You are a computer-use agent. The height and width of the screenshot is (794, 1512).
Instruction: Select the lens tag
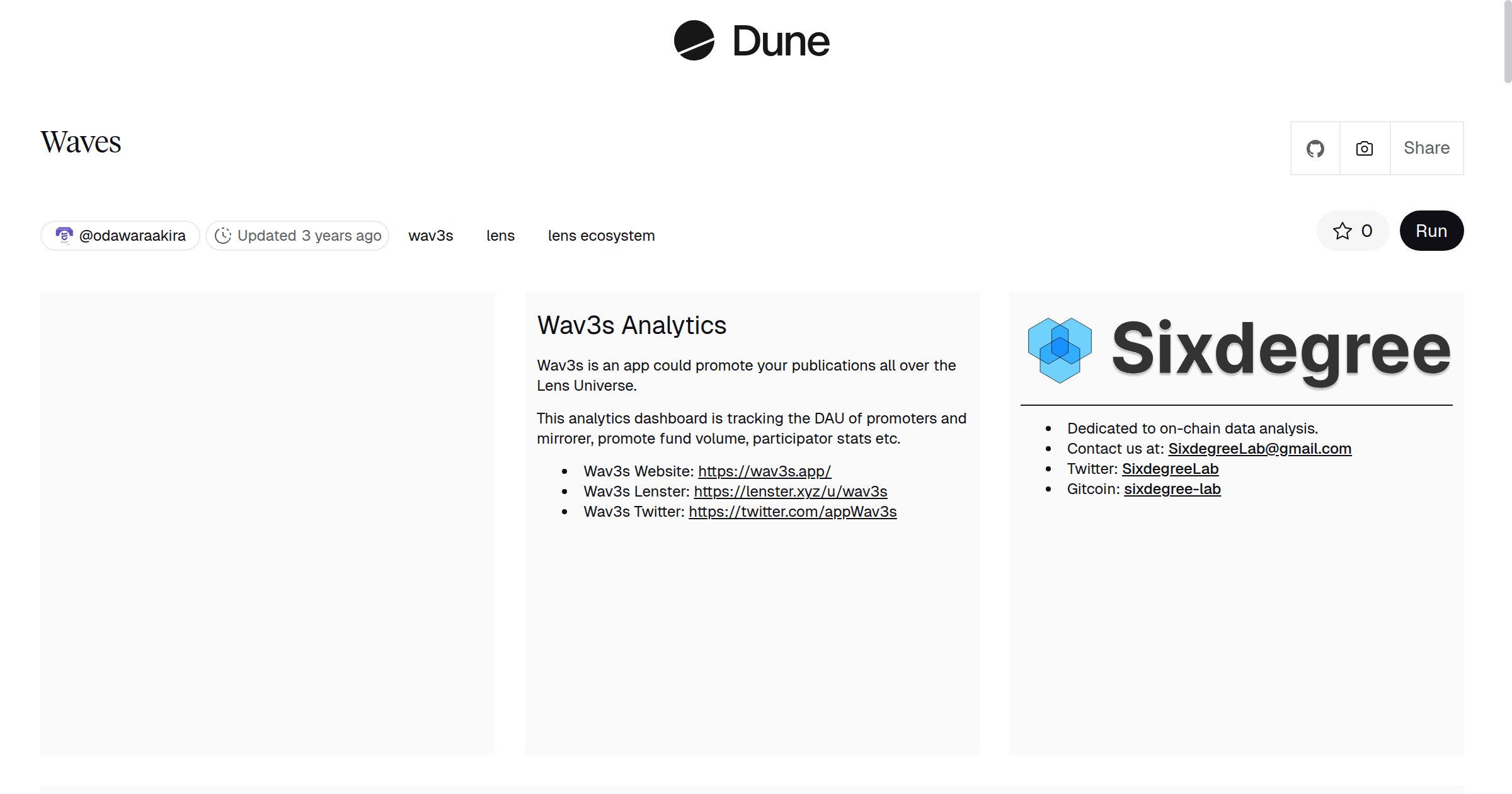(x=500, y=236)
